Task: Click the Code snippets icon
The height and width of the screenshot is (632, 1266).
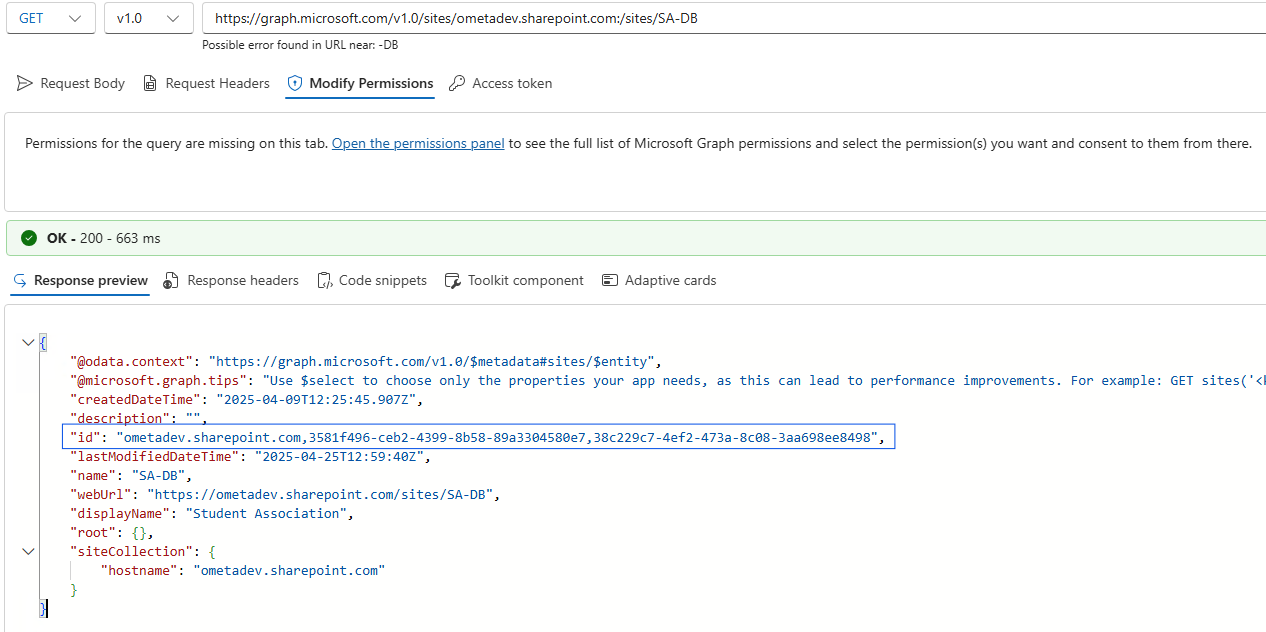Action: [325, 281]
